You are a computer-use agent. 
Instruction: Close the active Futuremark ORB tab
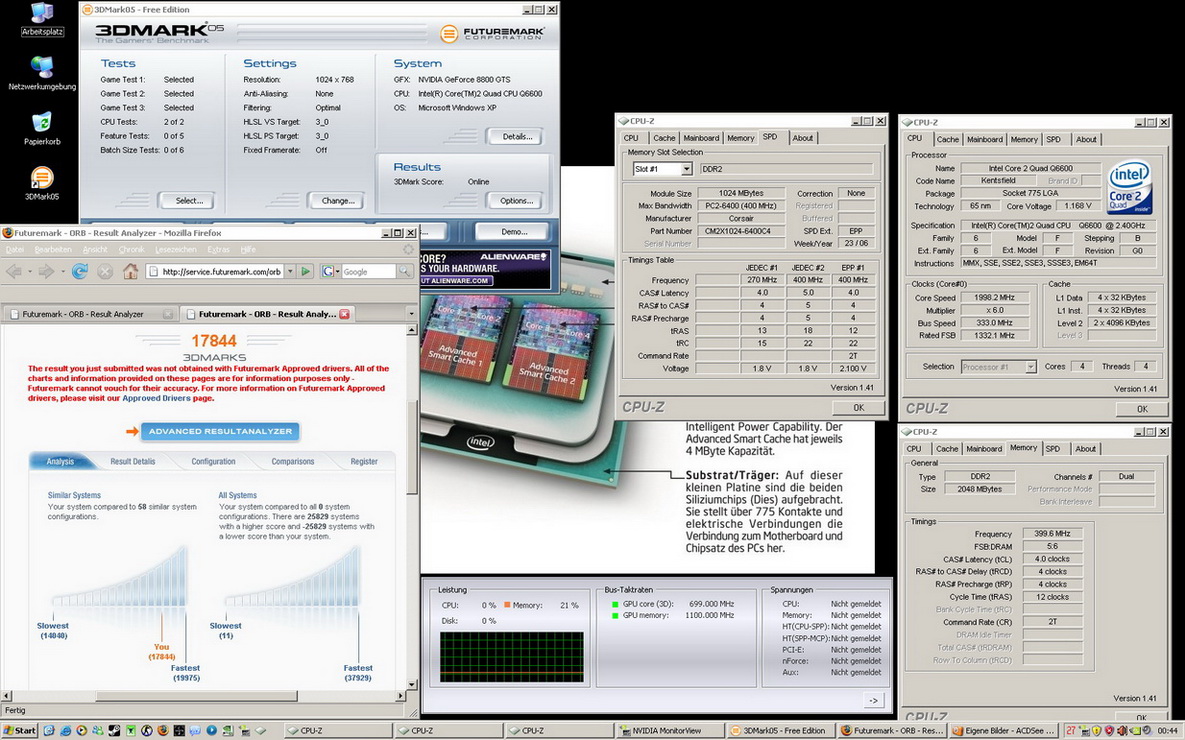[345, 314]
